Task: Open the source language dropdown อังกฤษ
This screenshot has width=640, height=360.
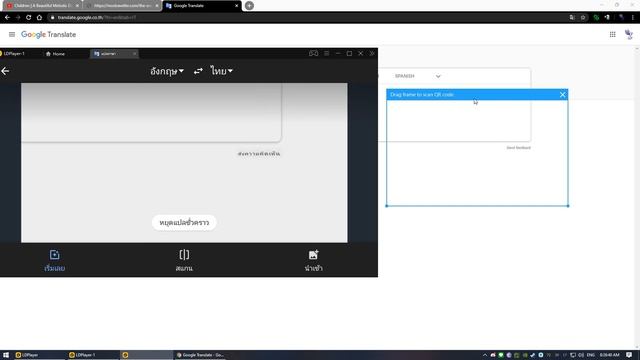Action: click(167, 71)
